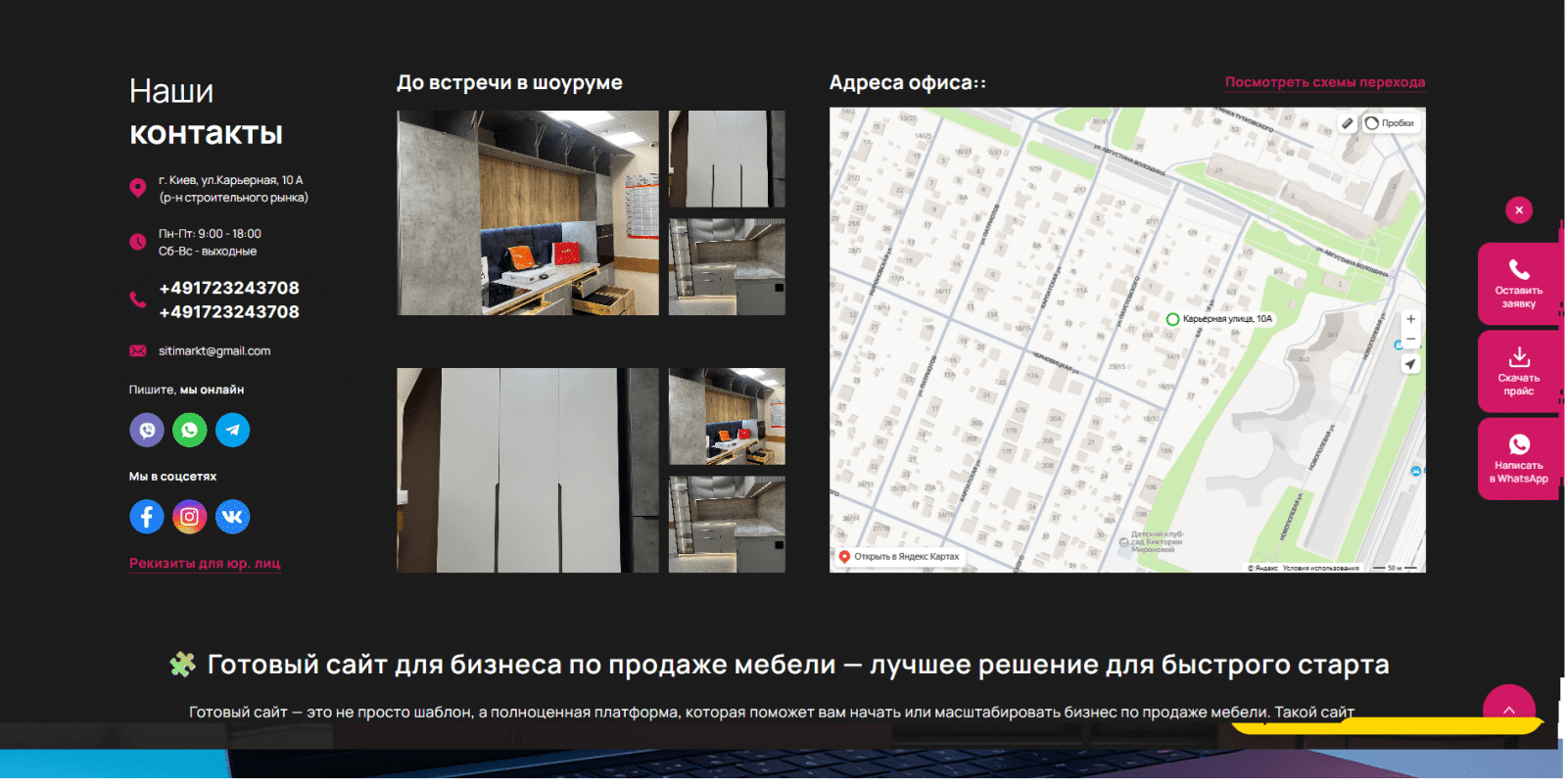
Task: Open the Посмотреть схемы перехода link
Action: [x=1324, y=82]
